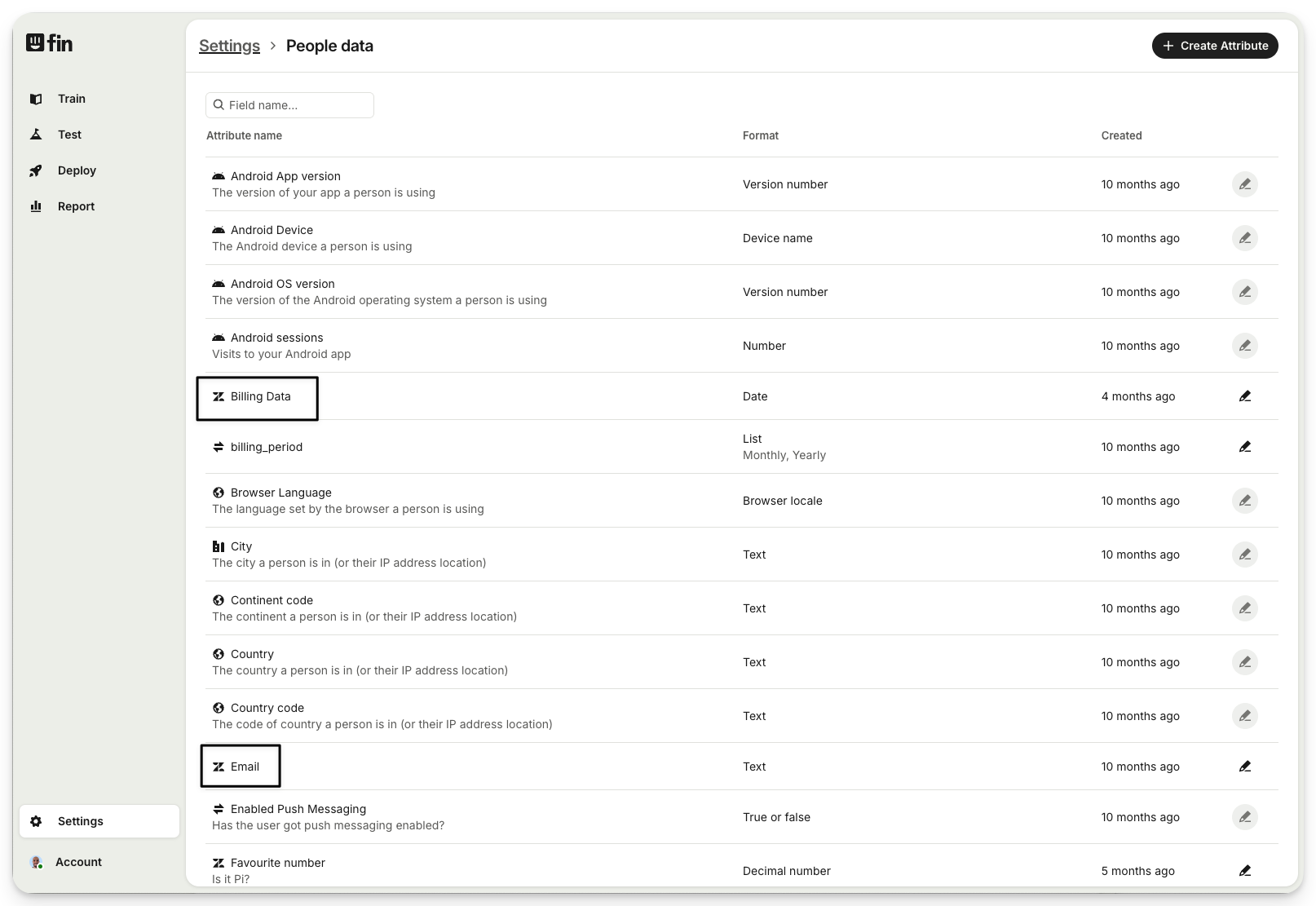Screen dimensions: 1316x906
Task: Select Settings in the sidebar
Action: coord(80,821)
